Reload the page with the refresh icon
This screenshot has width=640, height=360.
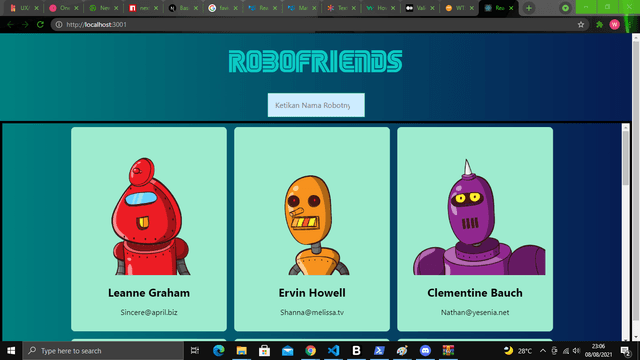(40, 24)
